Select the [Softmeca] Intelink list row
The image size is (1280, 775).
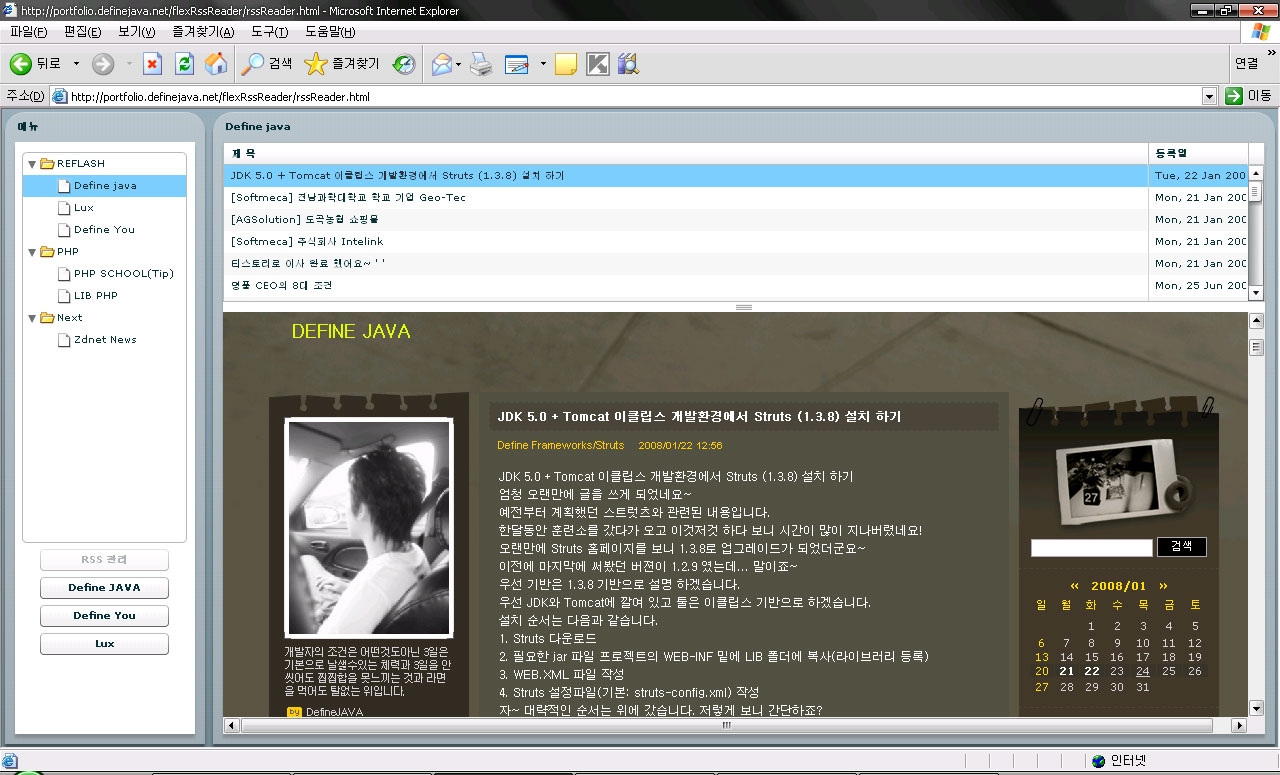coord(686,242)
